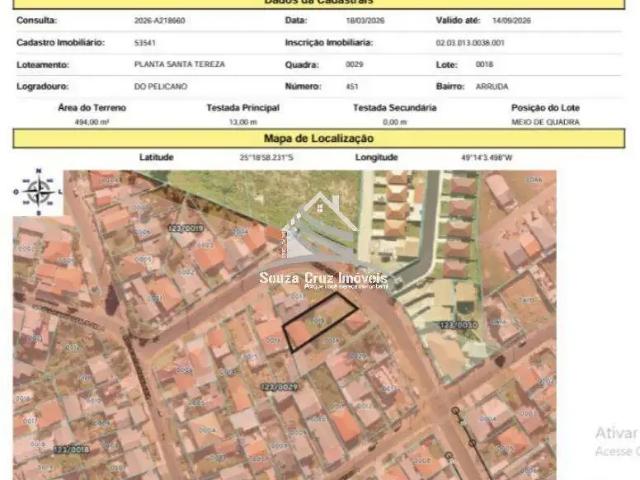Click the black-outlined lot polygon on the map
This screenshot has width=640, height=480.
[x=320, y=322]
